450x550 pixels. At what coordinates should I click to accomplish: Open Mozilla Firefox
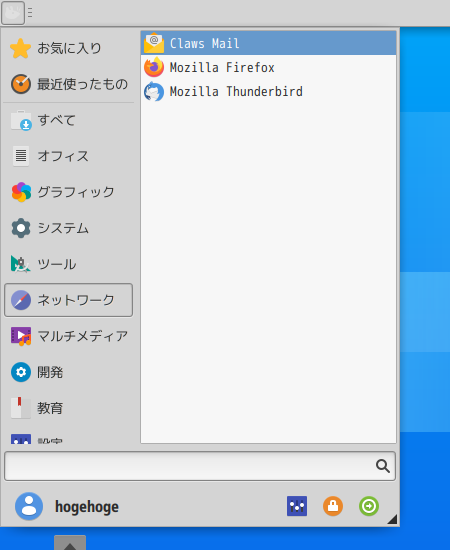pyautogui.click(x=268, y=67)
